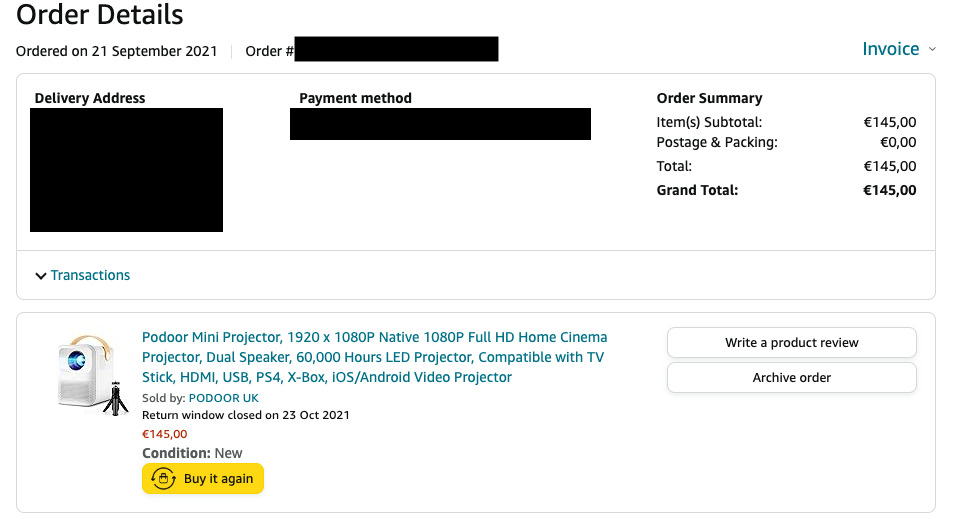Click the small chevron arrow next to Invoice
This screenshot has width=956, height=526.
click(x=932, y=49)
